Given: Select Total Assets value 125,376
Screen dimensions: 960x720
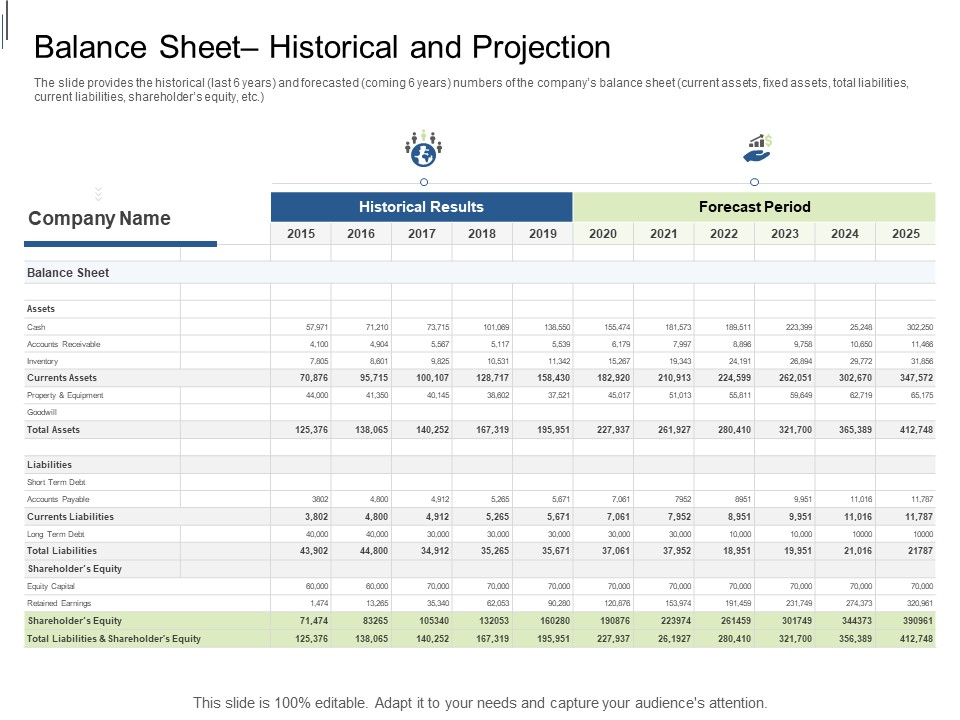Looking at the screenshot, I should tap(311, 430).
